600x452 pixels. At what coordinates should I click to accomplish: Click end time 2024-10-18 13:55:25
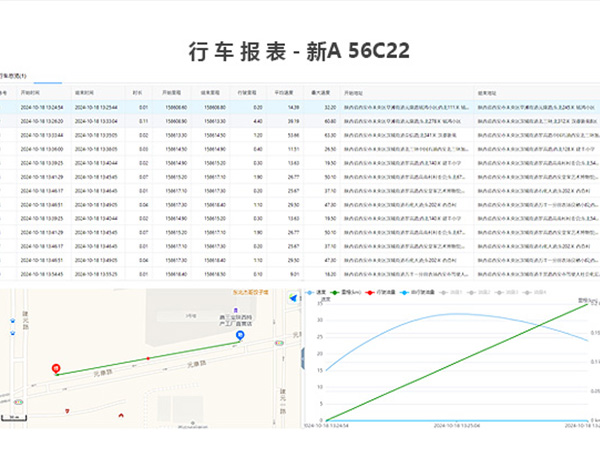point(96,274)
